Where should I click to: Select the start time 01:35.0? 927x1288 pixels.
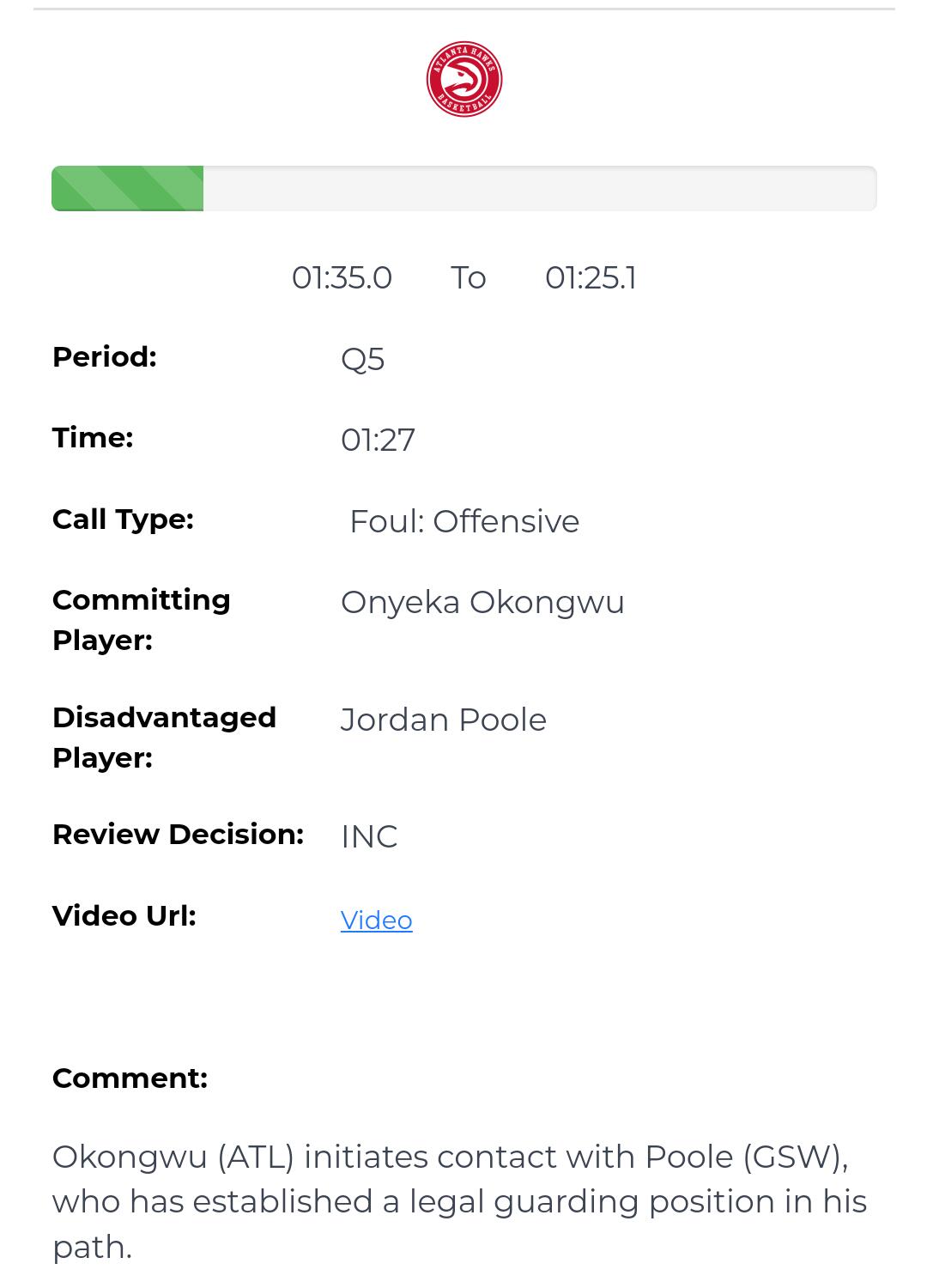tap(342, 277)
